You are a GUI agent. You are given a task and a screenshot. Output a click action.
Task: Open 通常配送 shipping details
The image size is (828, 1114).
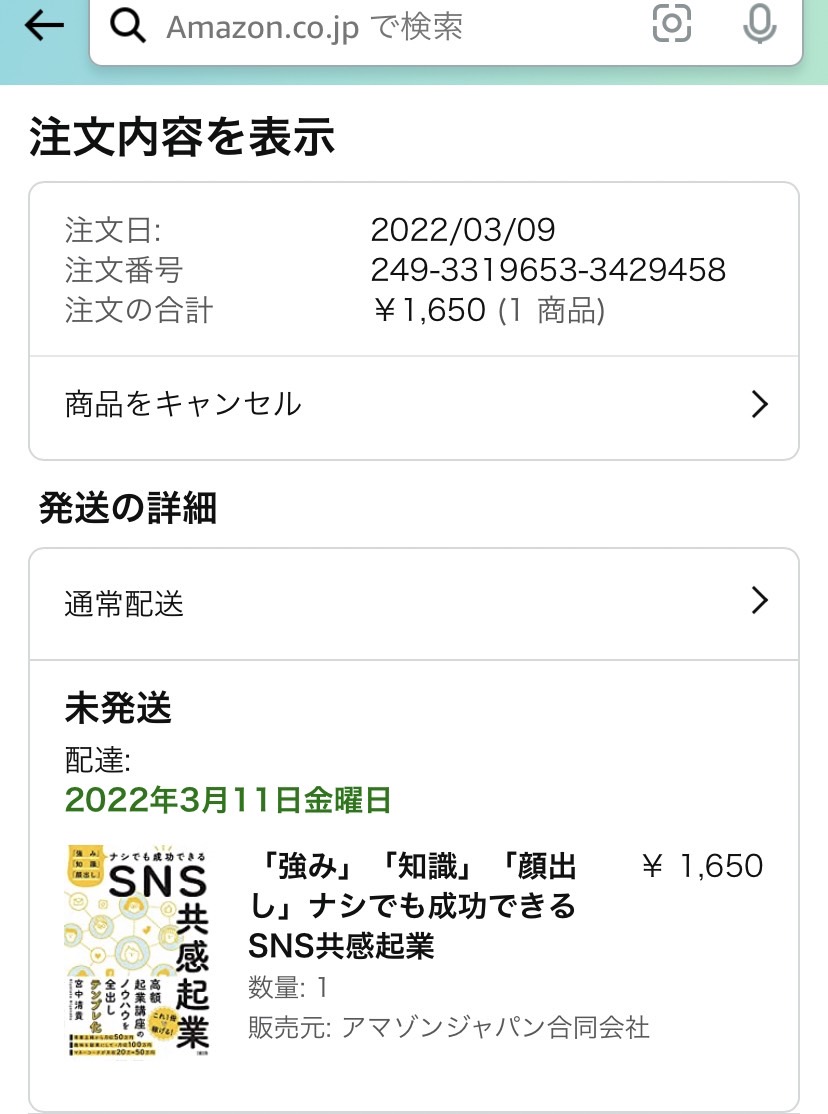point(414,604)
